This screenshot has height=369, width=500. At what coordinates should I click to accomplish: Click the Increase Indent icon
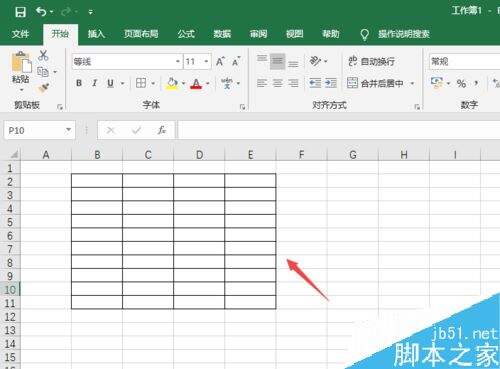[331, 83]
